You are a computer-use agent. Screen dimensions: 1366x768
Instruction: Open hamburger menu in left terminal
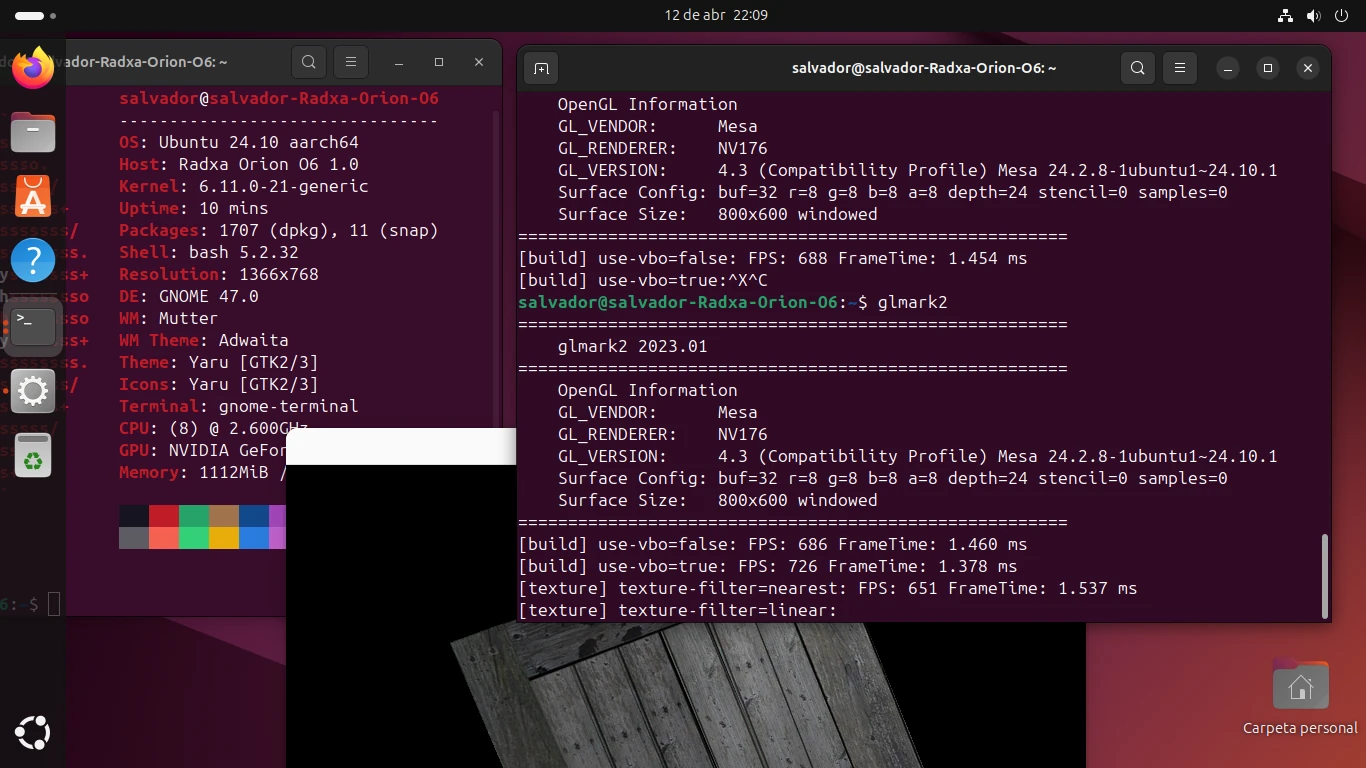pos(351,62)
